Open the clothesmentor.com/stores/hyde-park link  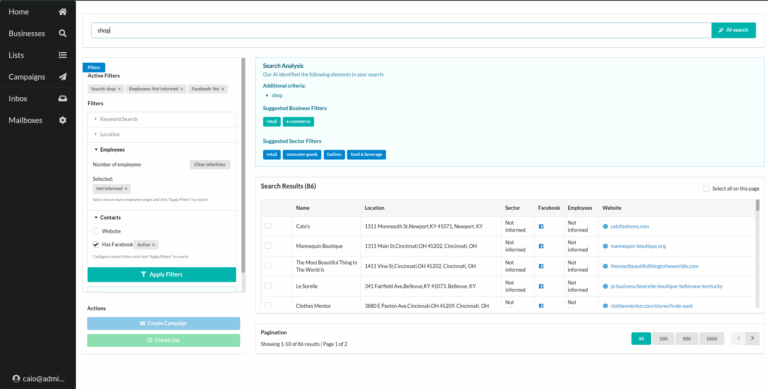(651, 306)
